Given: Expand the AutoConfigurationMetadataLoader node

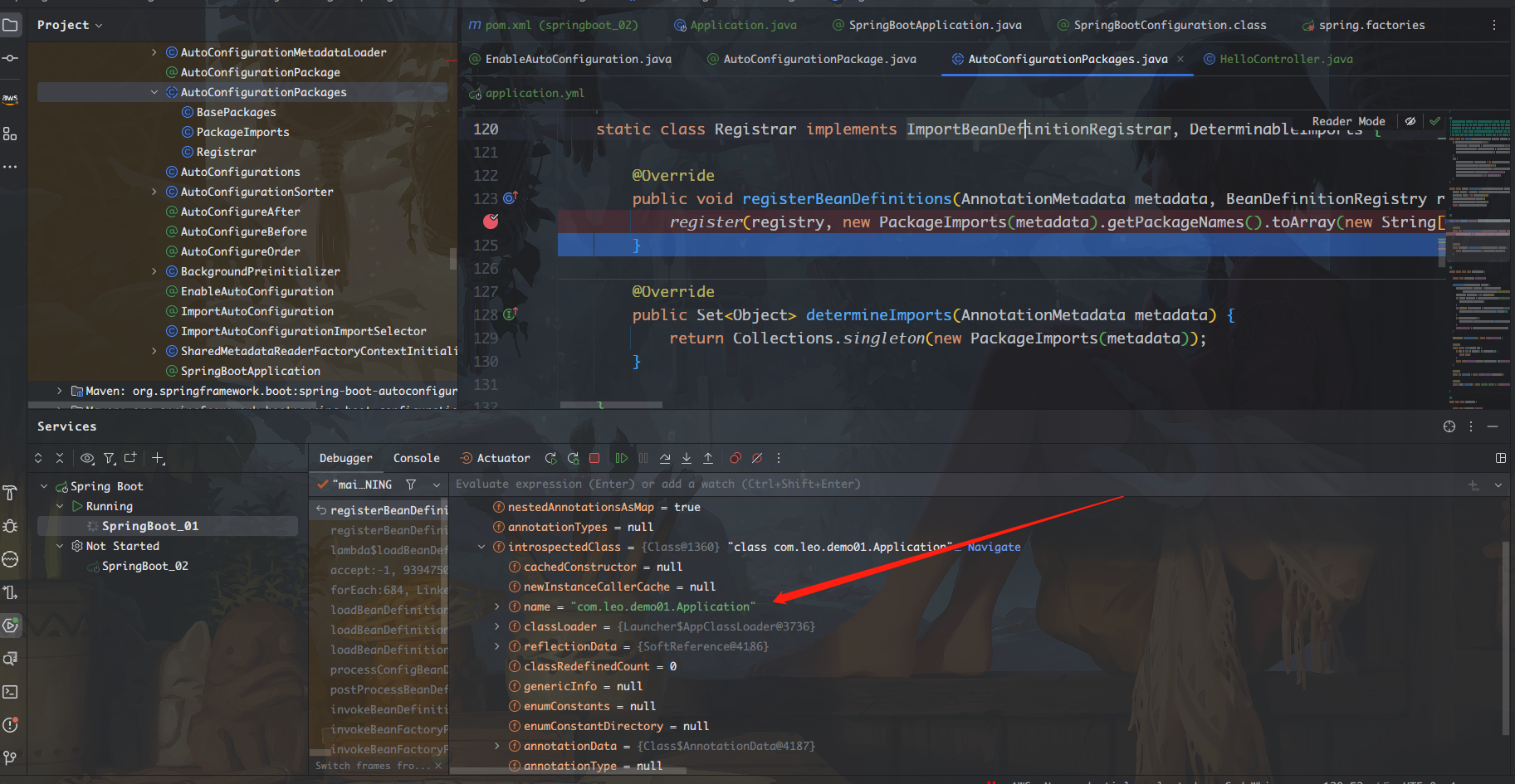Looking at the screenshot, I should 154,52.
